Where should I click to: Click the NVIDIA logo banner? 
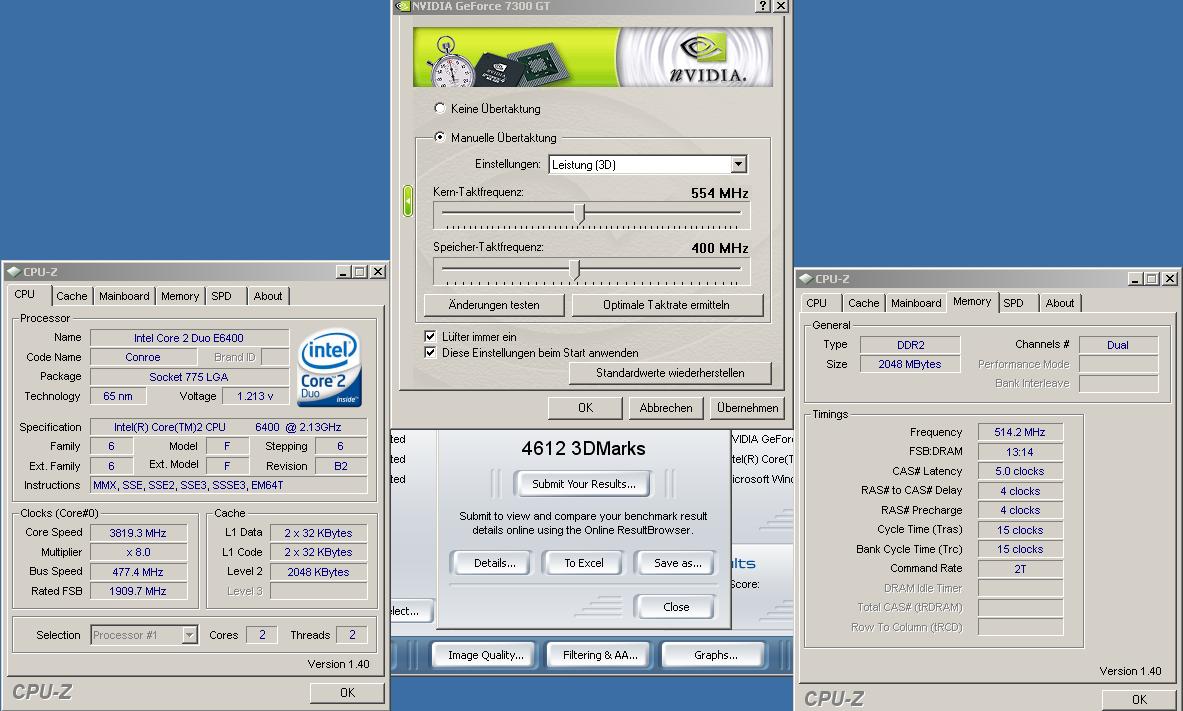592,57
